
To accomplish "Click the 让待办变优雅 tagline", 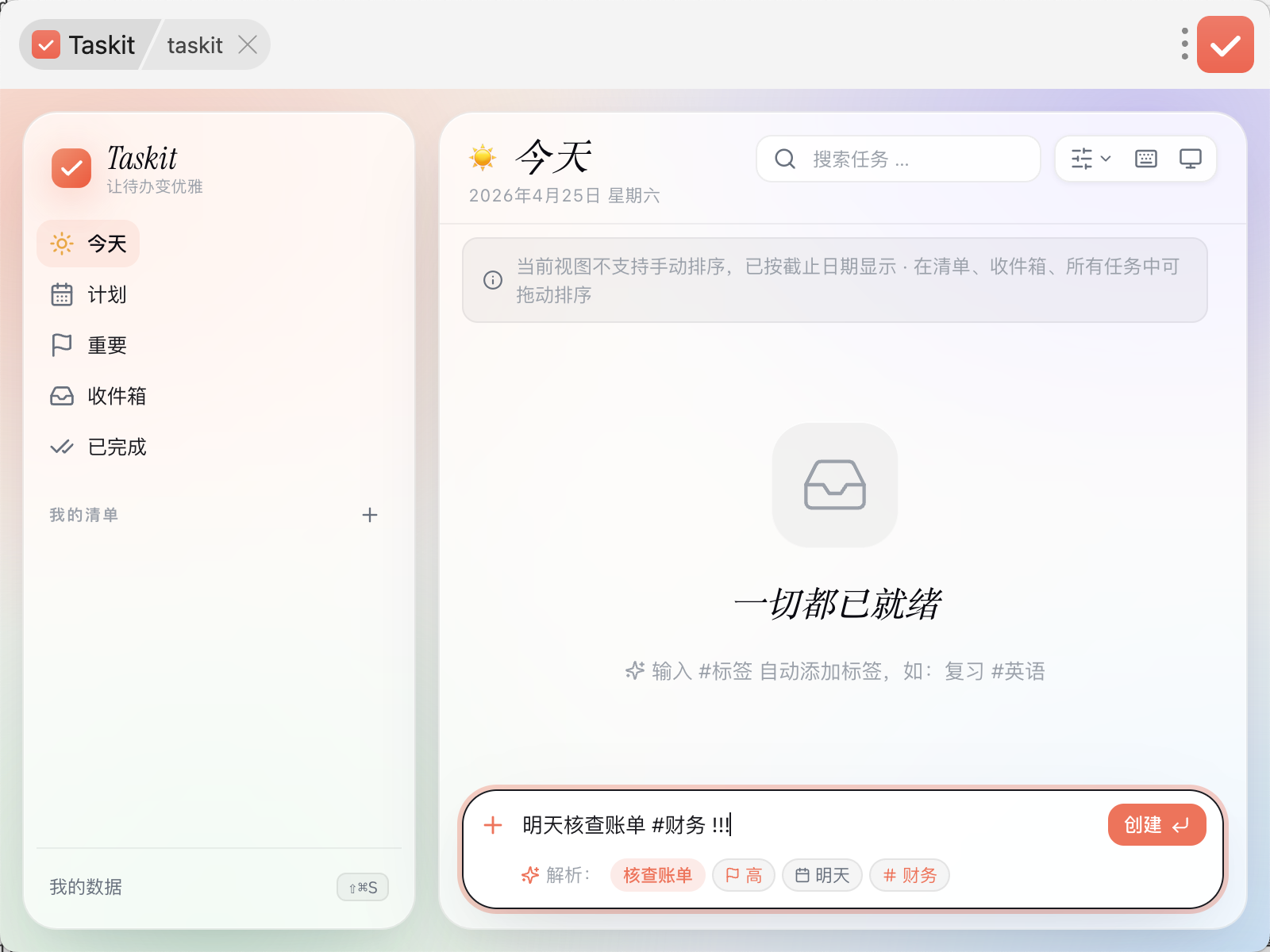I will point(155,186).
